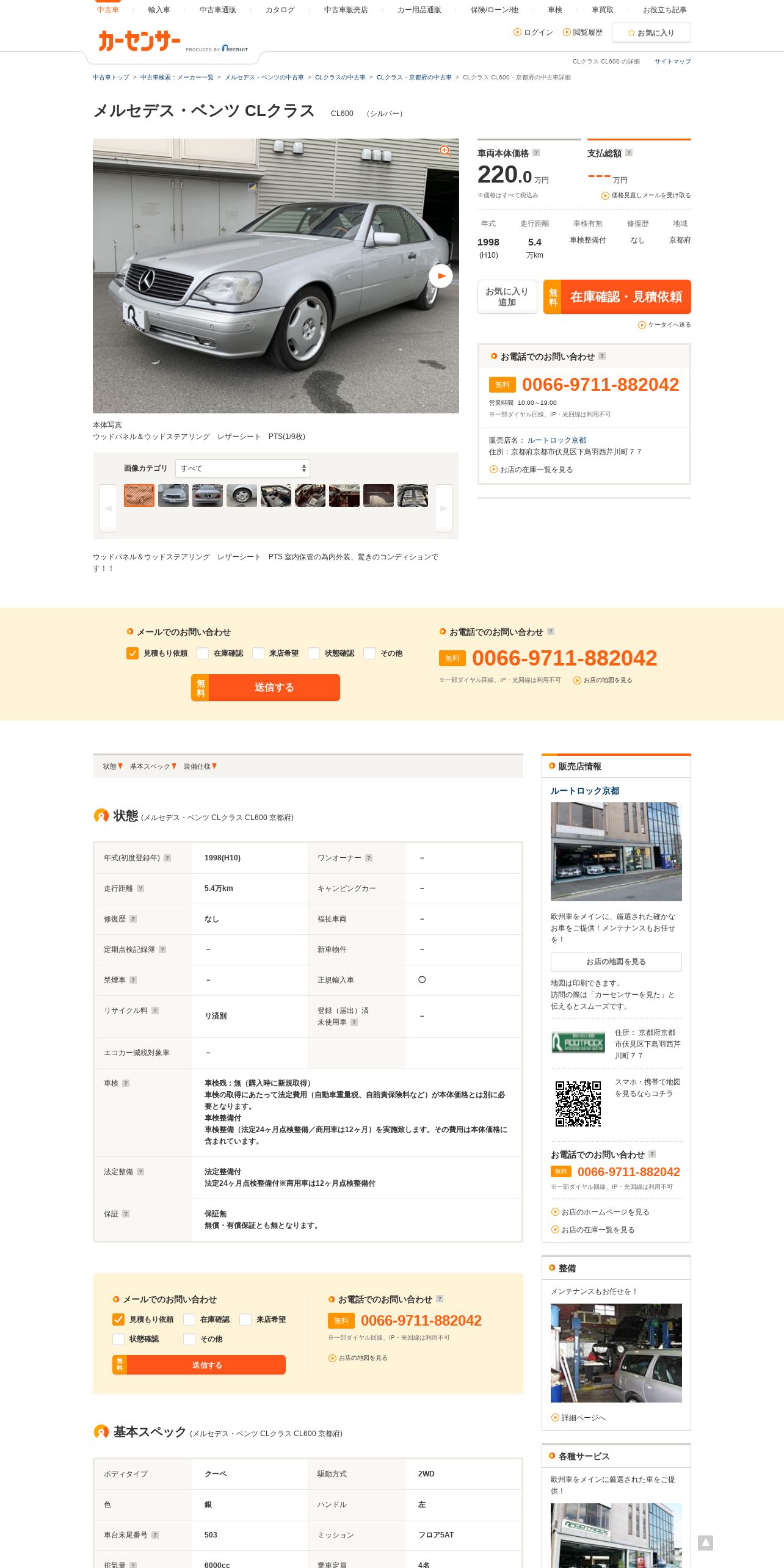Select the wheel close-up thumbnail
Viewport: 784px width, 1568px height.
pyautogui.click(x=242, y=496)
